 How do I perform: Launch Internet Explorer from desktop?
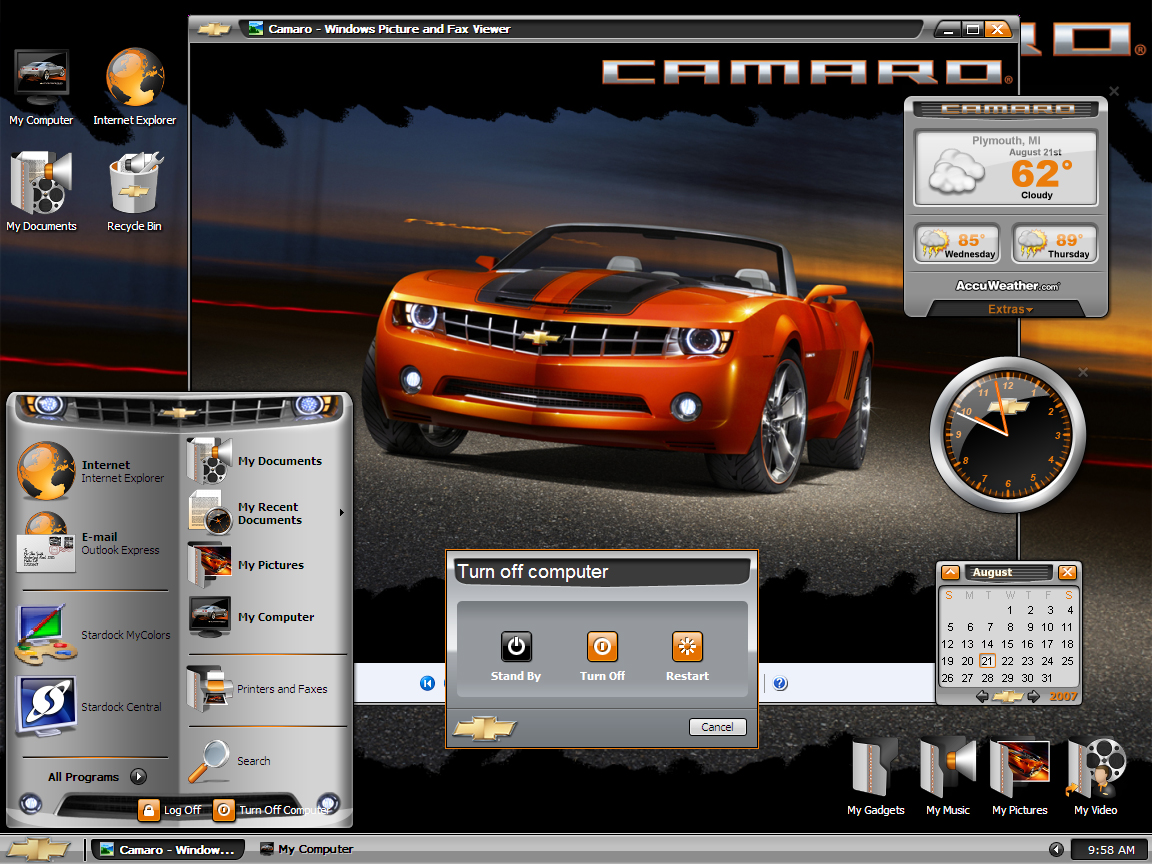134,87
